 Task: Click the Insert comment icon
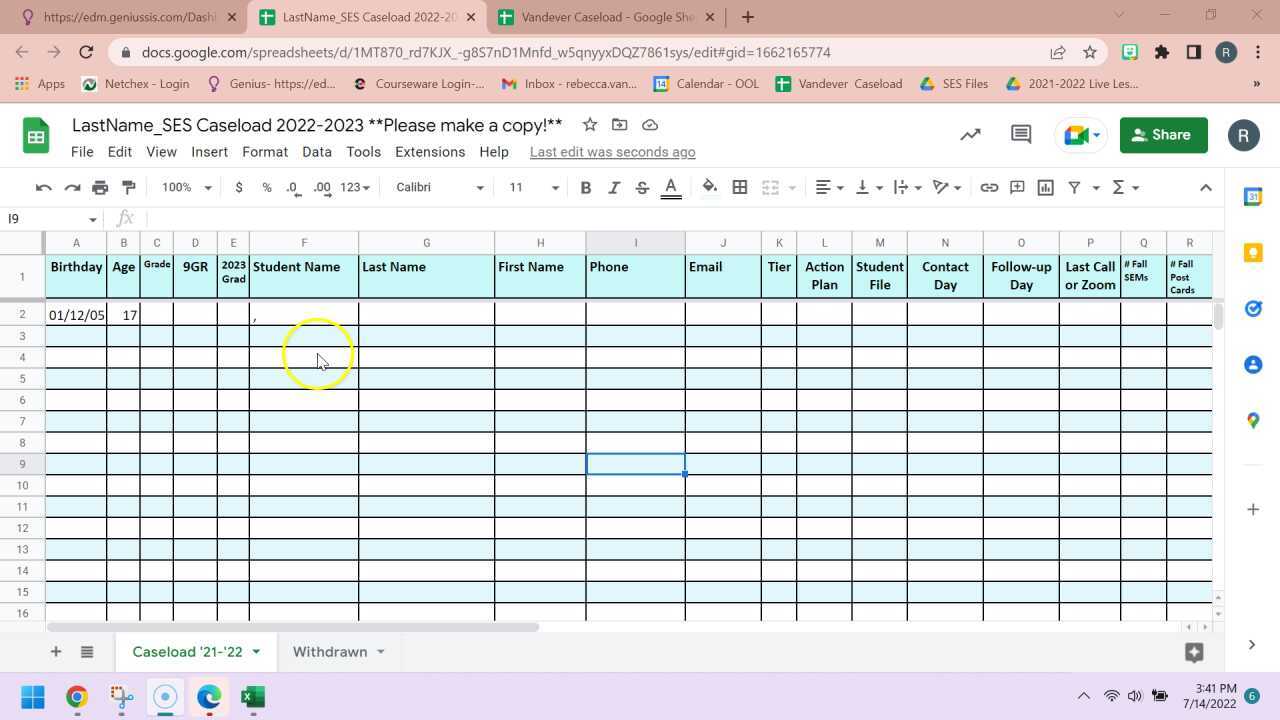pyautogui.click(x=1017, y=187)
